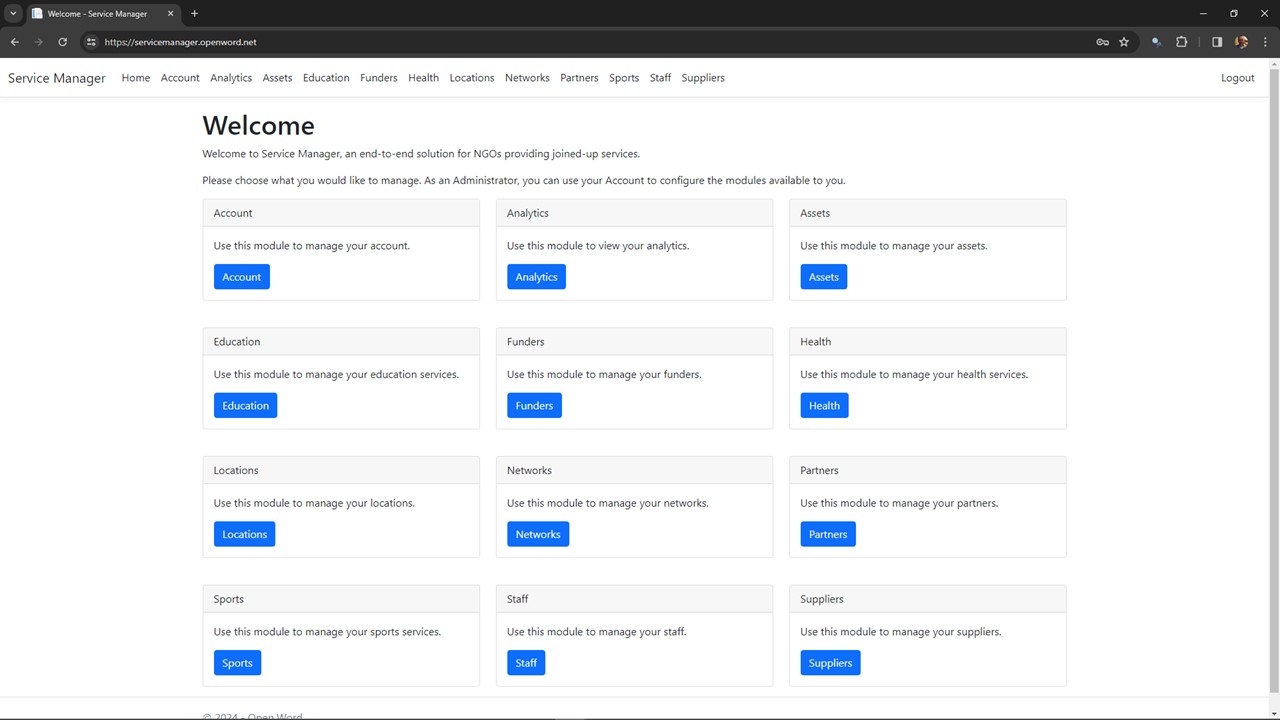Select the Welcome - Service Manager tab
Image resolution: width=1280 pixels, height=720 pixels.
click(x=103, y=14)
